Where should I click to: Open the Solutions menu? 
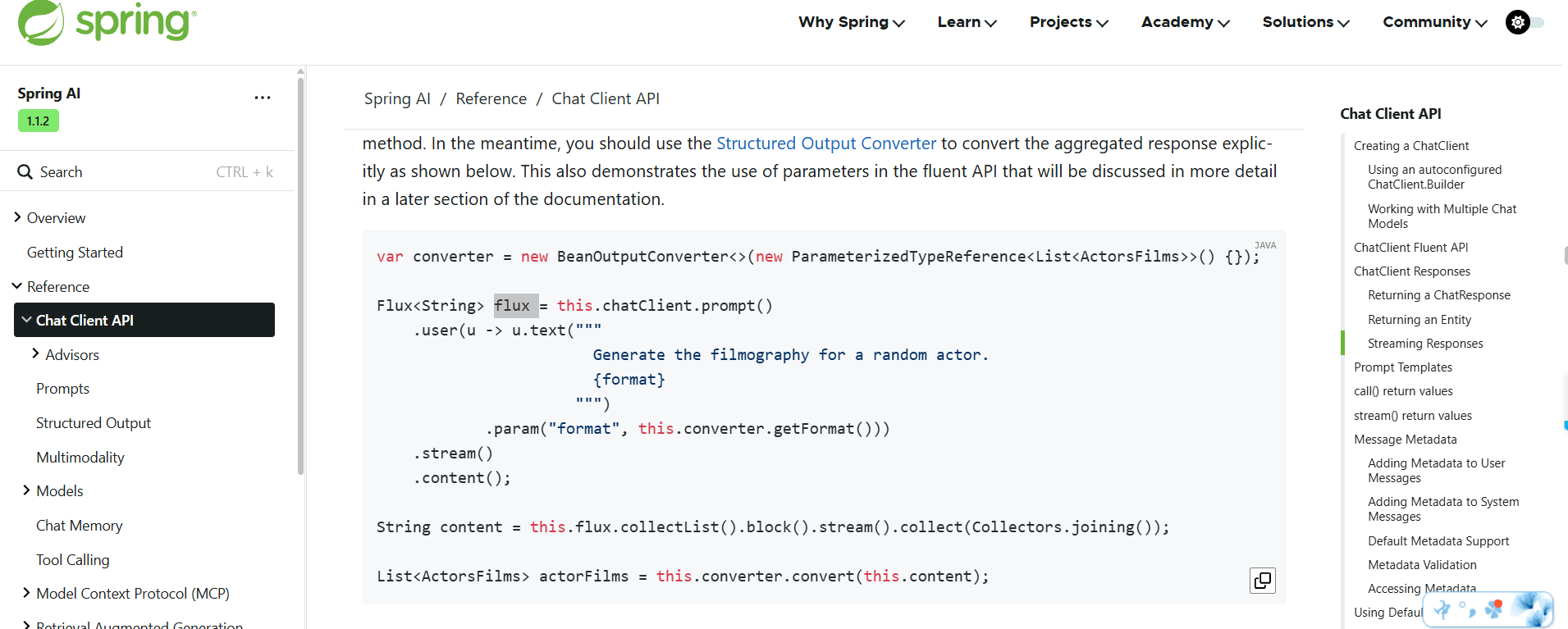coord(1306,22)
